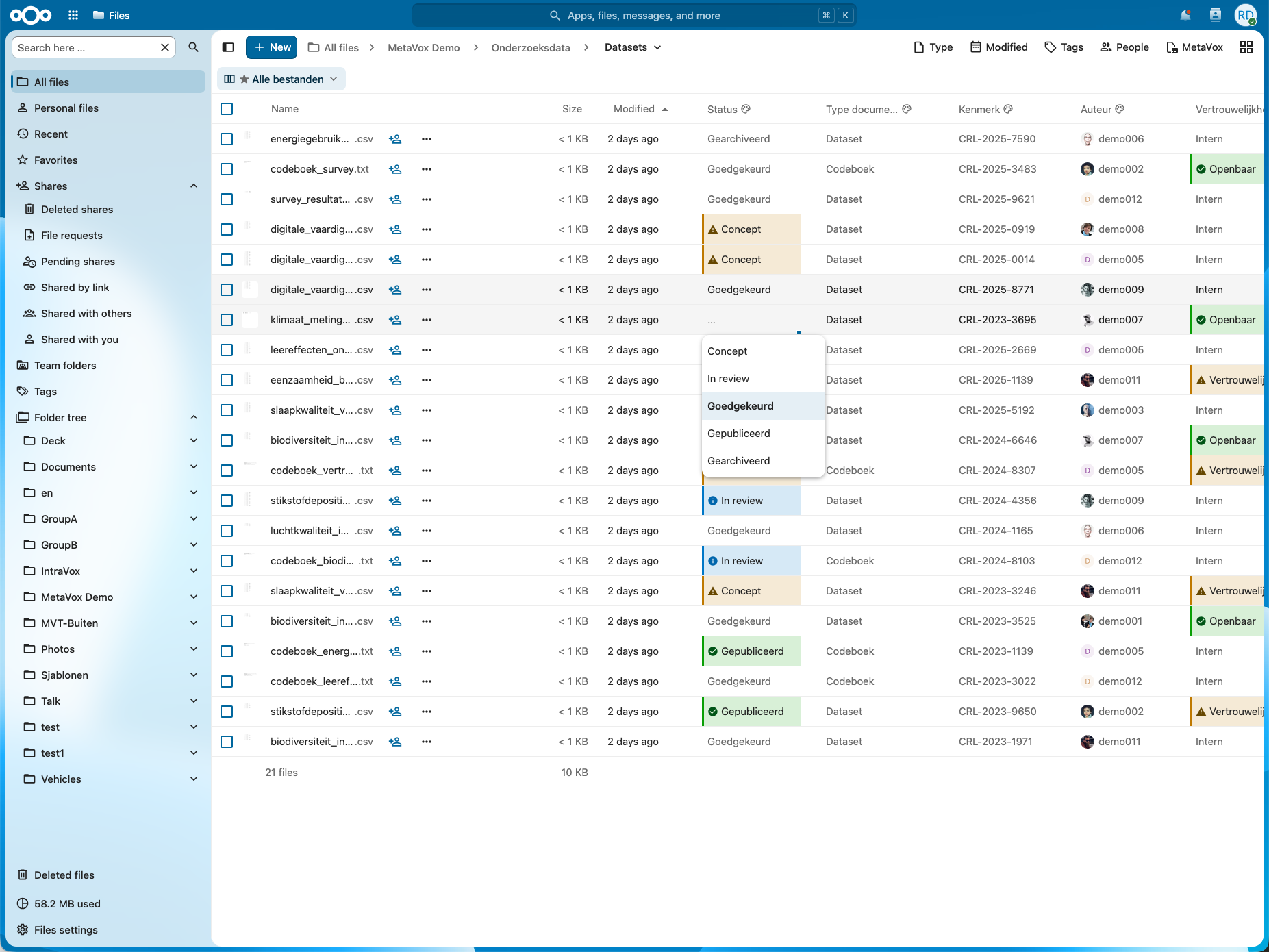
Task: Check the last biodiversiteit CRL-2023-1971 row checkbox
Action: [227, 742]
